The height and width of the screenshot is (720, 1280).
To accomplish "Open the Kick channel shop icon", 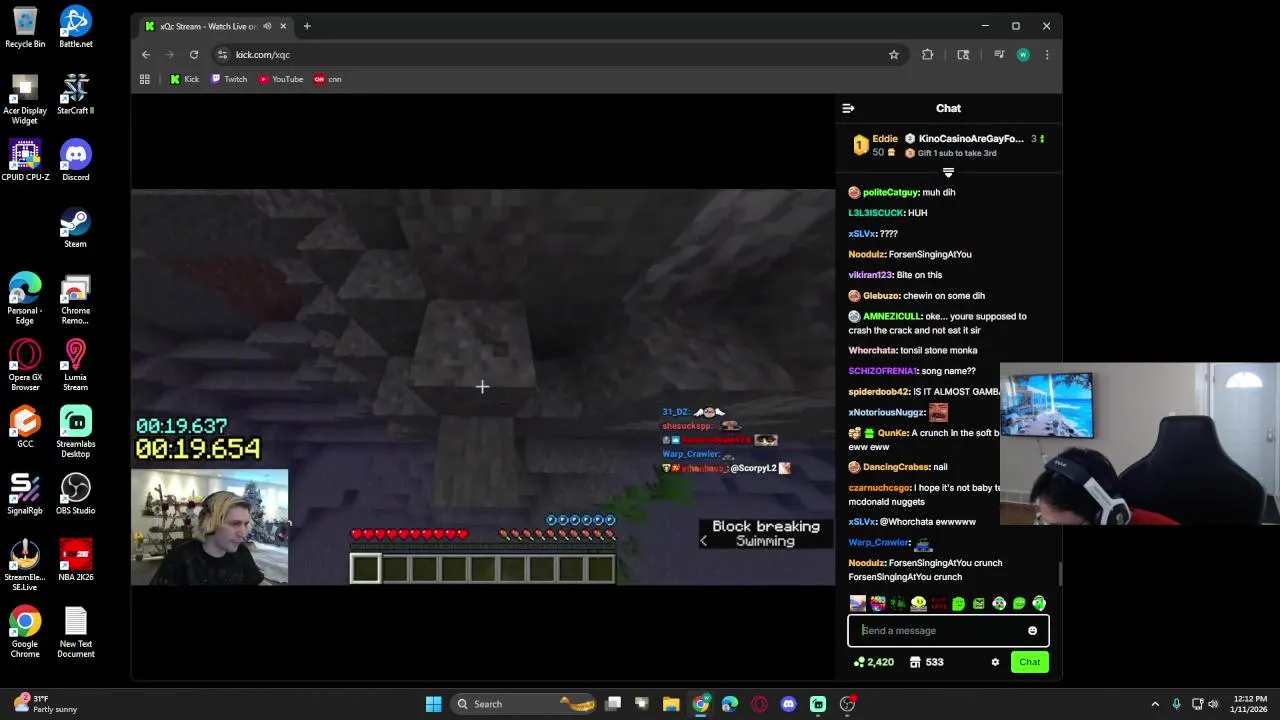I will click(915, 662).
